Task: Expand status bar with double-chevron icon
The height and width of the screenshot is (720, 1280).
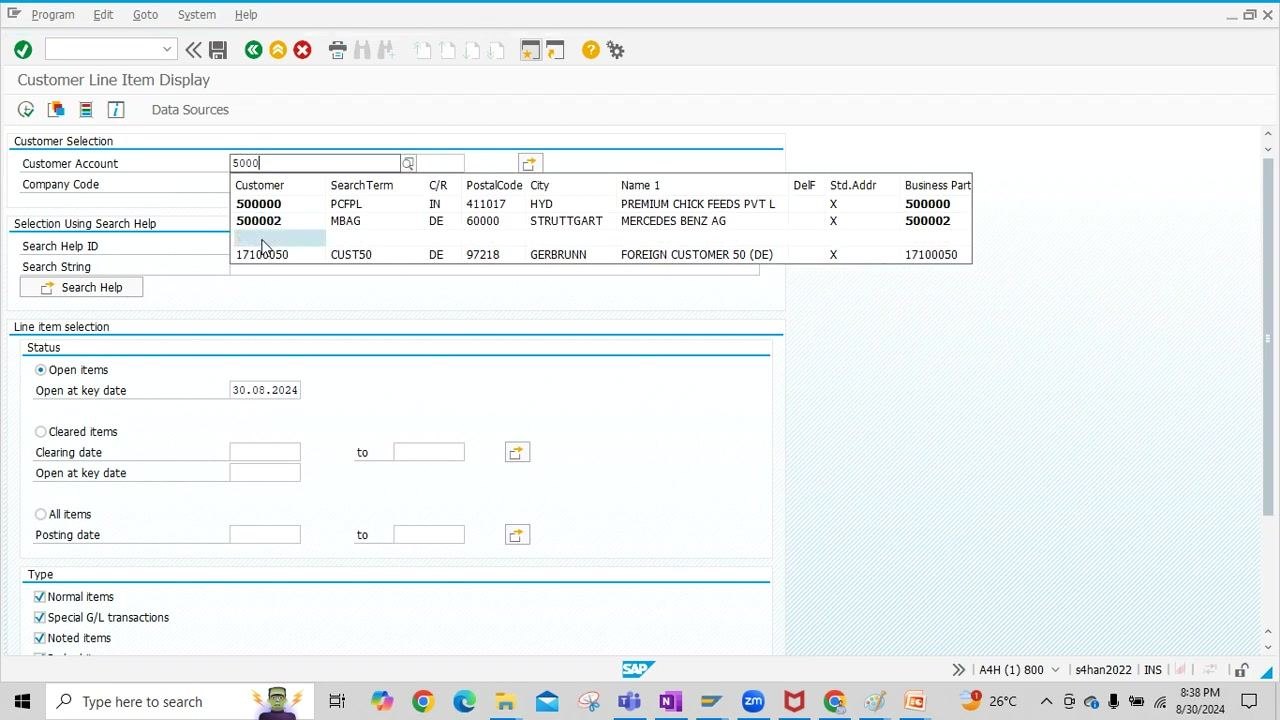Action: tap(958, 670)
